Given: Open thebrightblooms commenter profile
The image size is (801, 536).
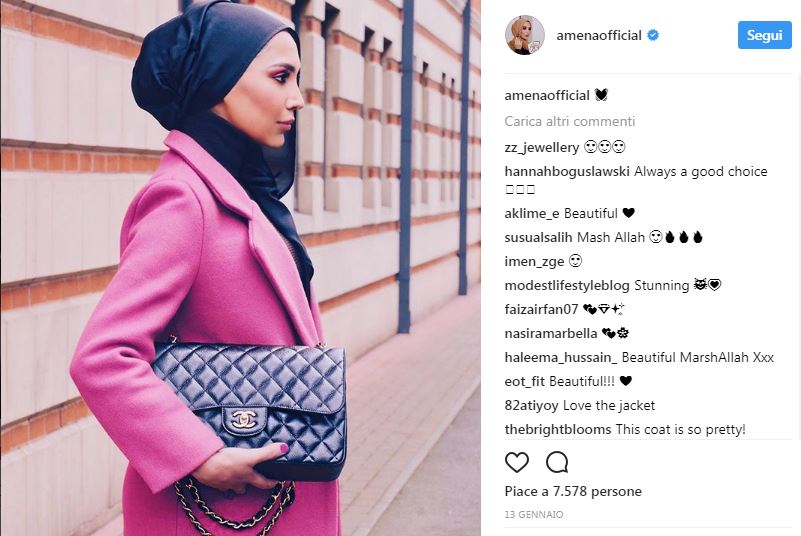Looking at the screenshot, I should 558,429.
